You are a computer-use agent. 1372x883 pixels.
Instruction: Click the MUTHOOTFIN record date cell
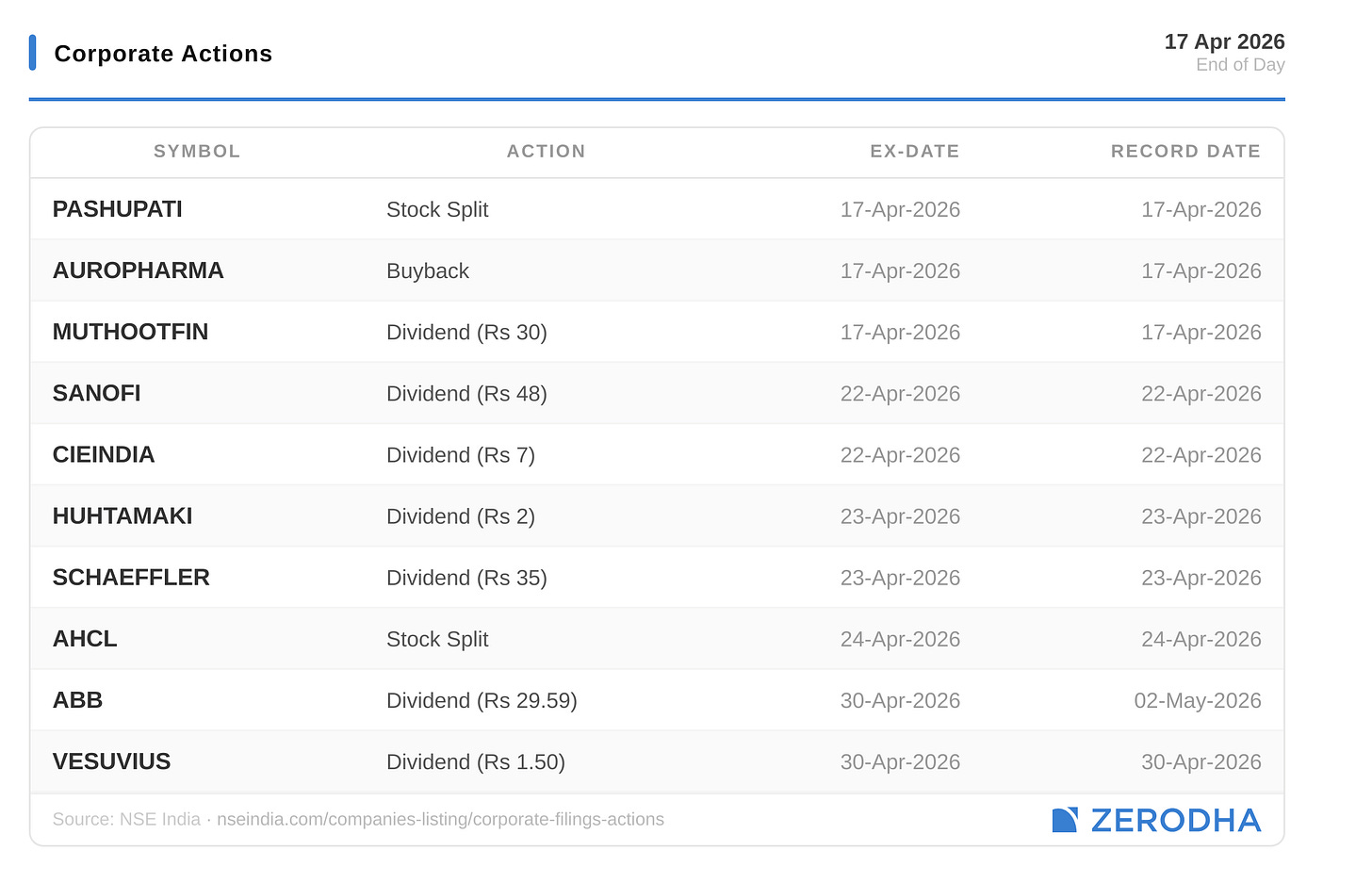coord(1201,333)
